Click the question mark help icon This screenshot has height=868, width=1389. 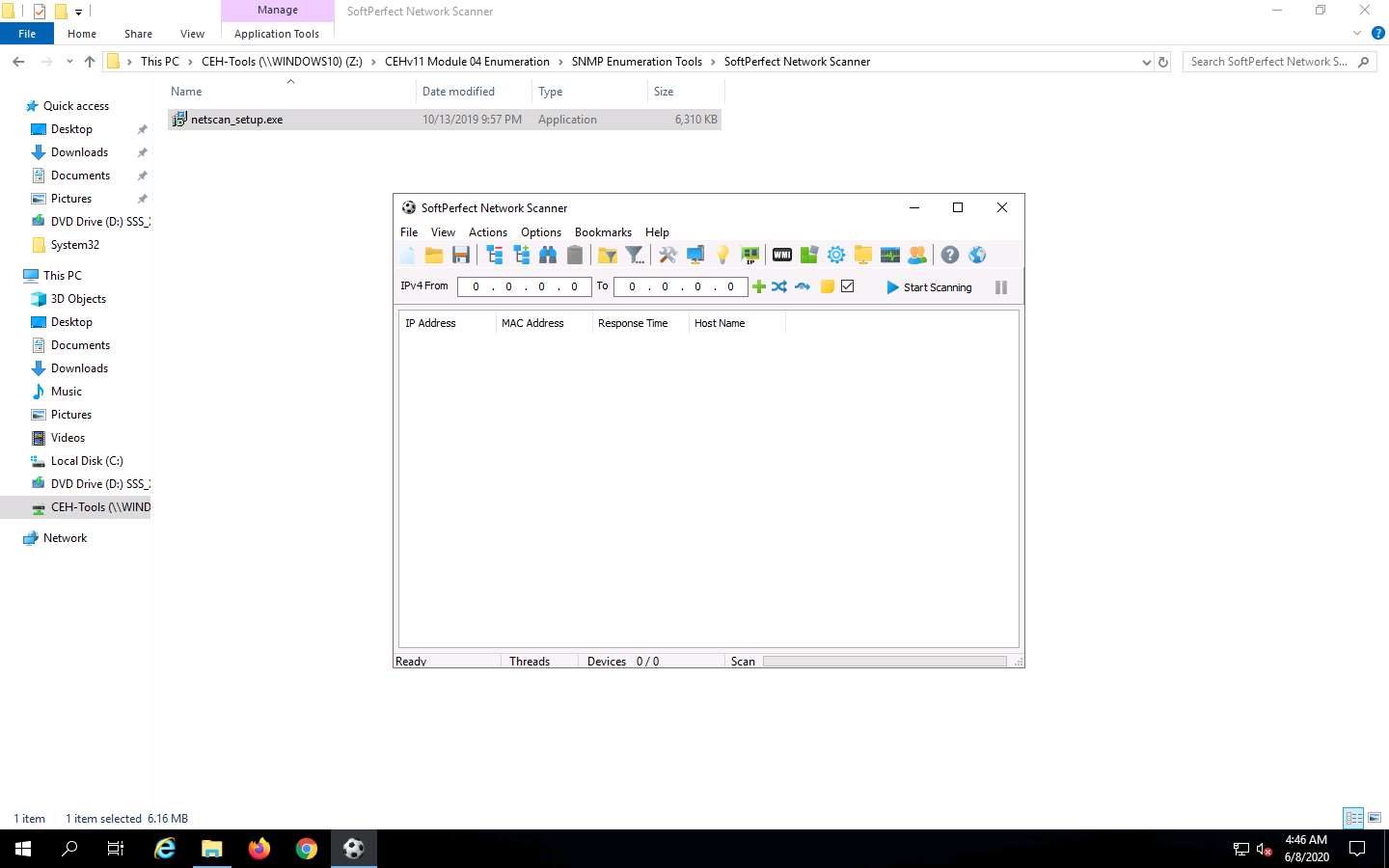(950, 256)
